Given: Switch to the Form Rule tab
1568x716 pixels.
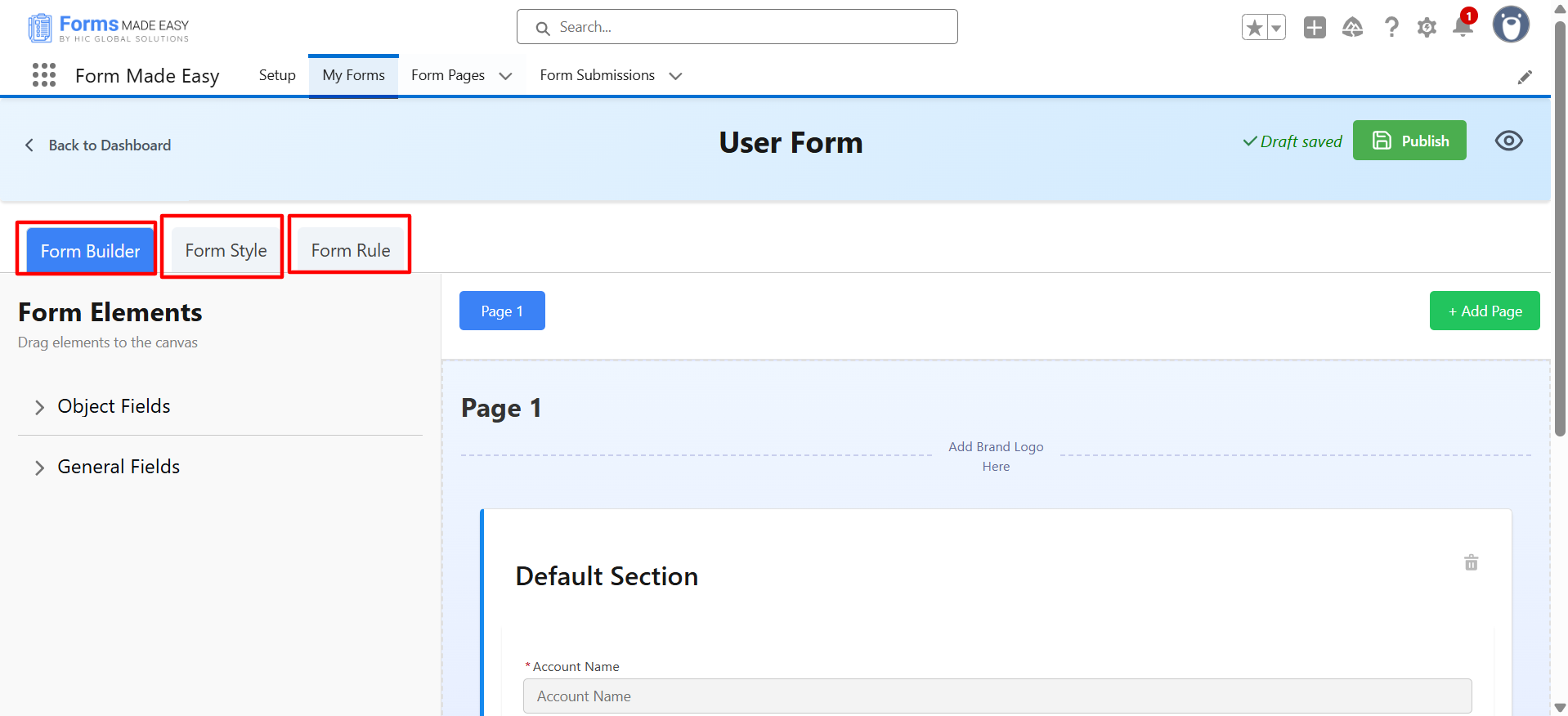Looking at the screenshot, I should [351, 251].
